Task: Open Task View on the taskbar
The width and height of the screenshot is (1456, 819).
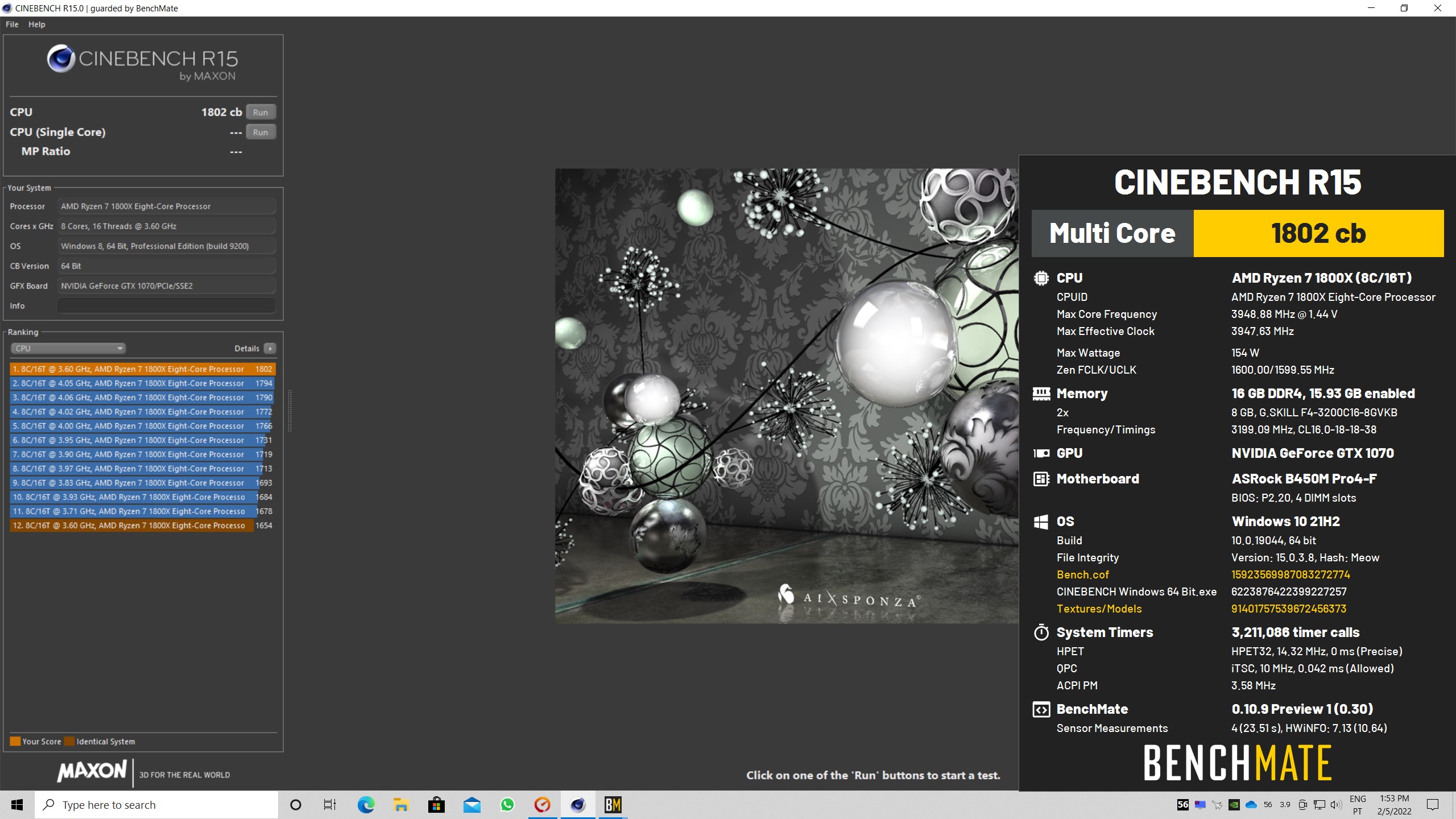Action: [x=330, y=805]
